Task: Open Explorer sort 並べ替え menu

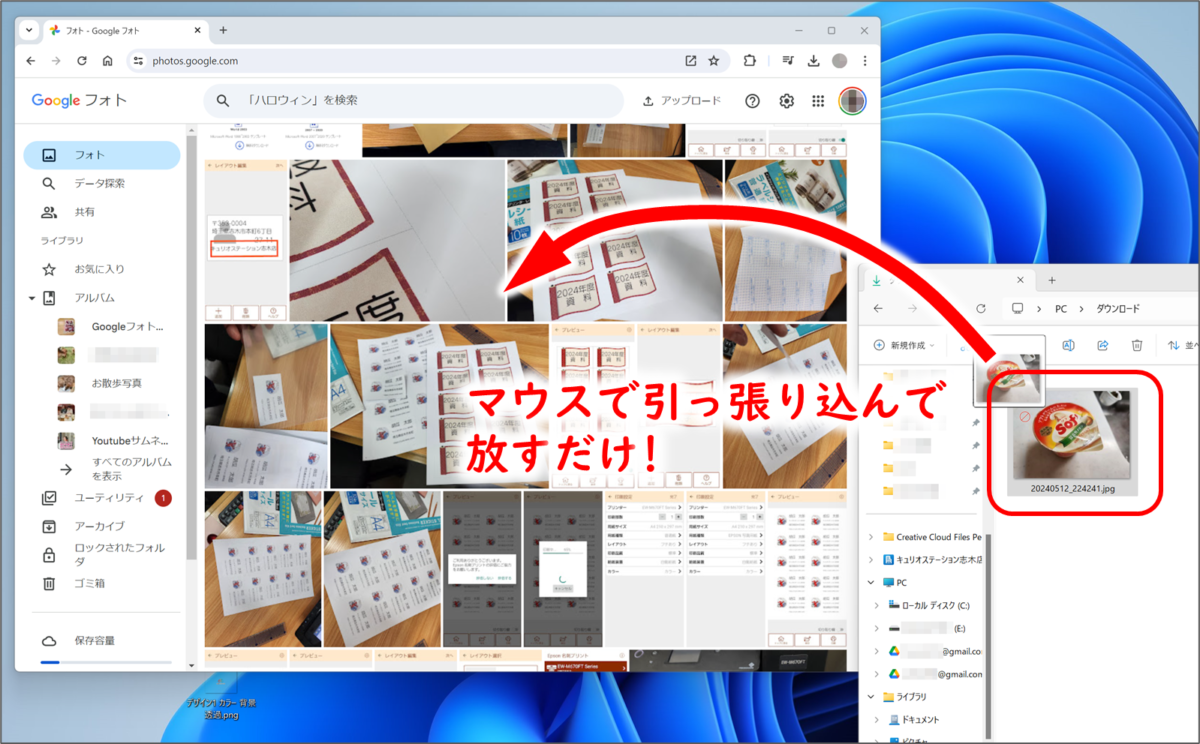Action: 1183,345
